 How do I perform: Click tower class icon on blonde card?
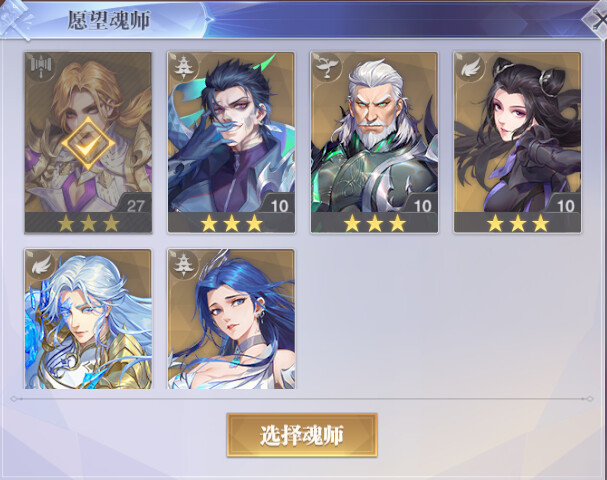[x=40, y=67]
